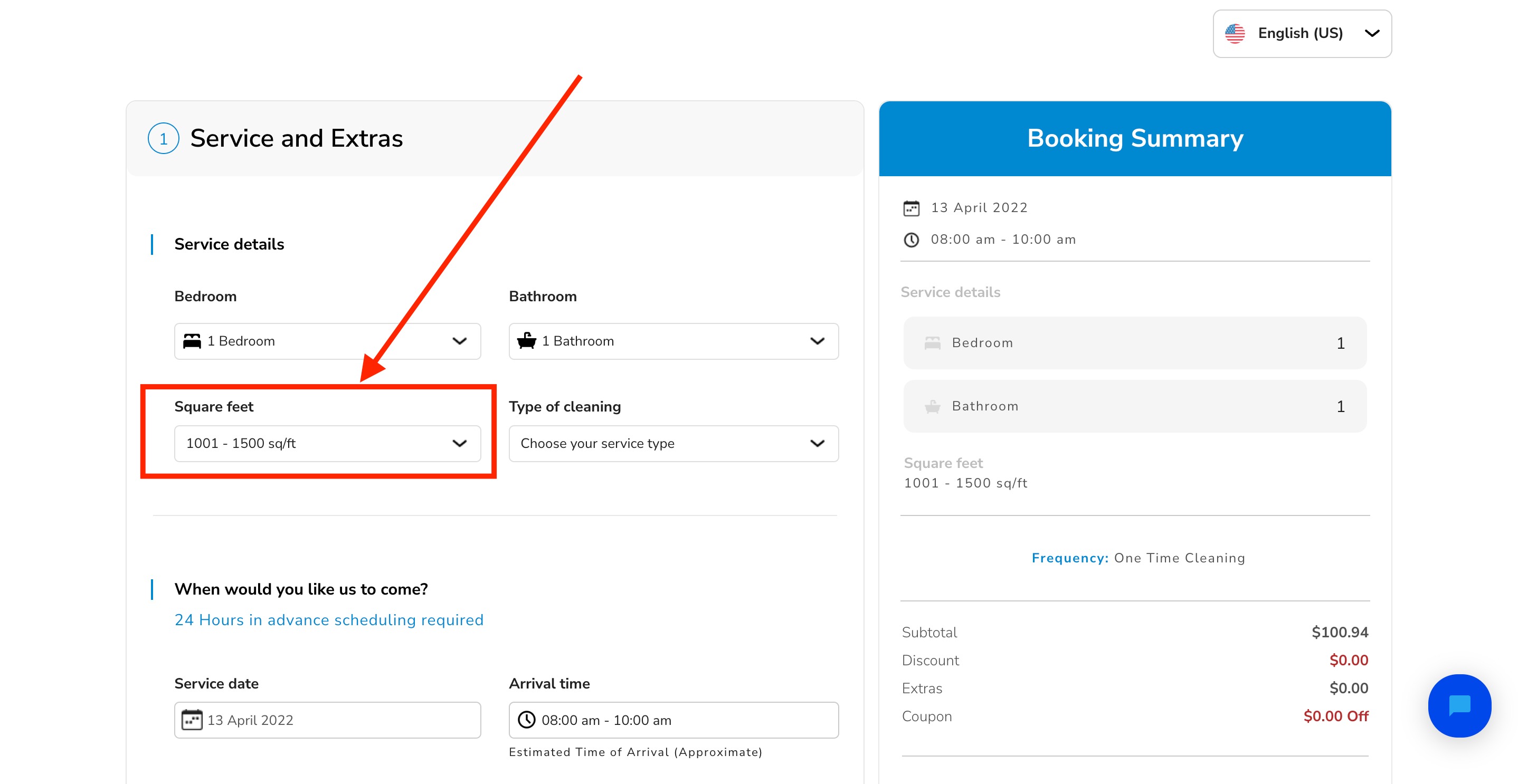
Task: Click the Discount $0.00 amount
Action: coord(1348,661)
